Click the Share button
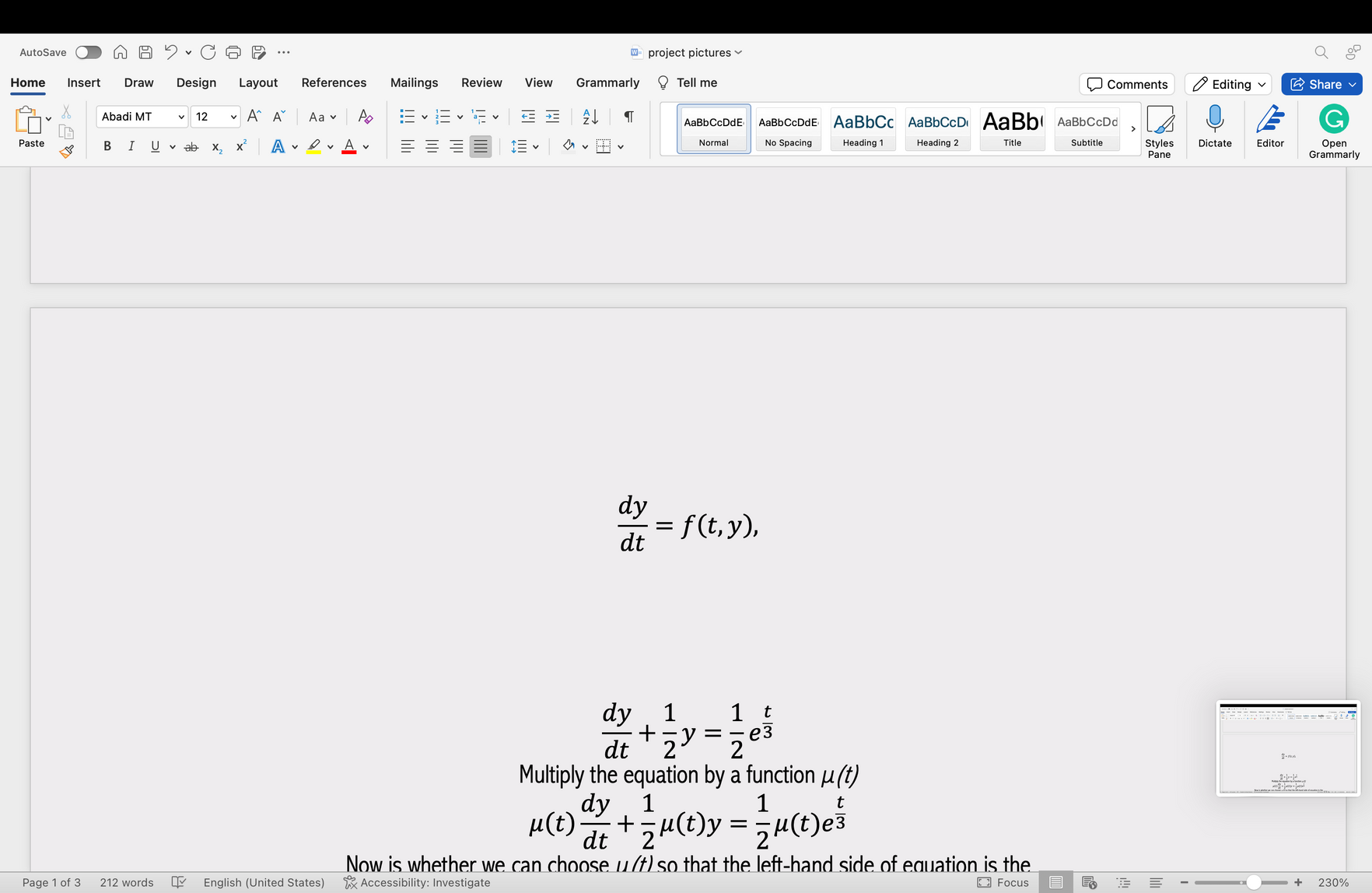The image size is (1372, 893). pos(1321,84)
